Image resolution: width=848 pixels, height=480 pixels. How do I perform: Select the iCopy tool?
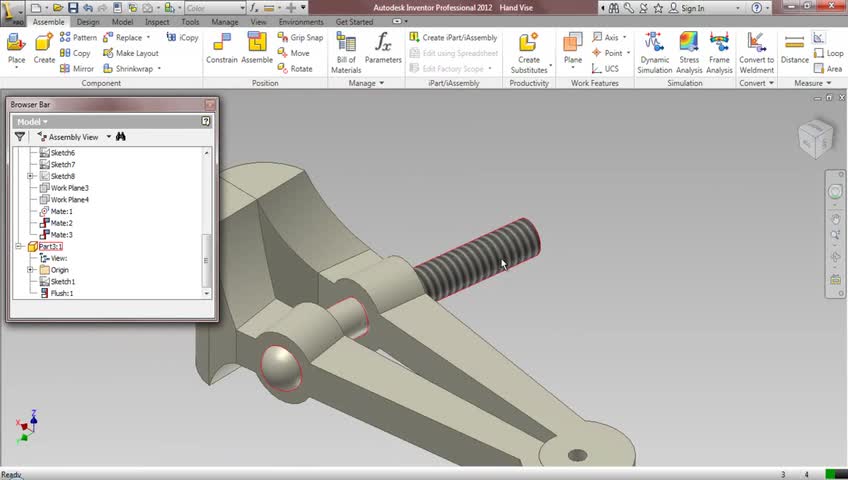(183, 37)
